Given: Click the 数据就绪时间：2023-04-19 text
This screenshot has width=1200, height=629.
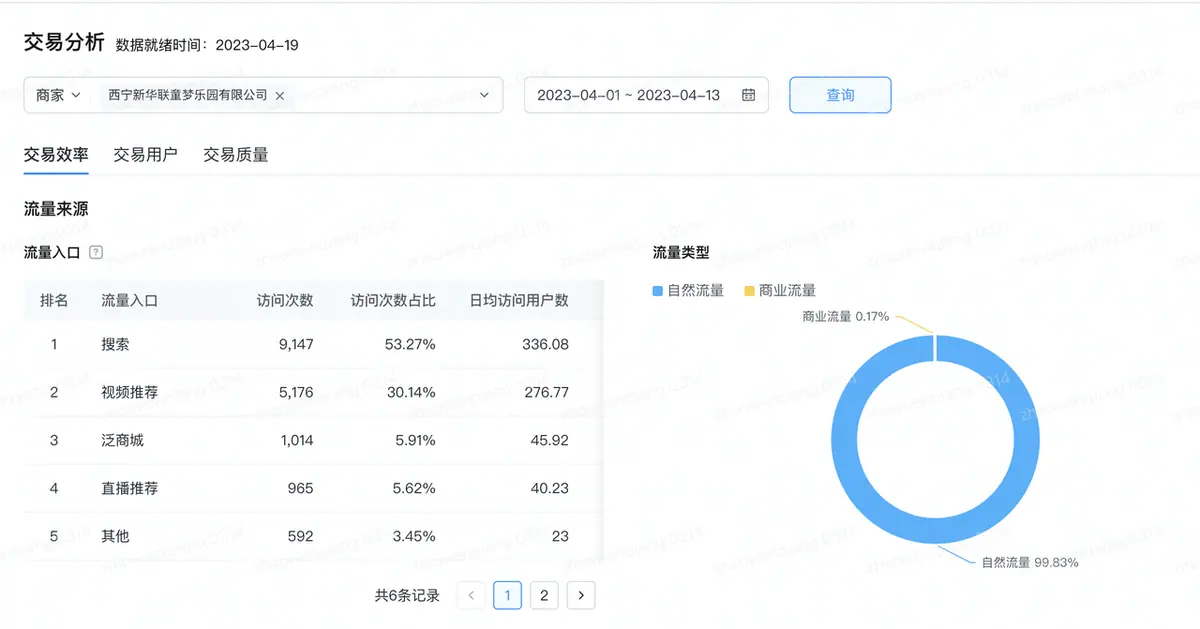Looking at the screenshot, I should tap(207, 45).
